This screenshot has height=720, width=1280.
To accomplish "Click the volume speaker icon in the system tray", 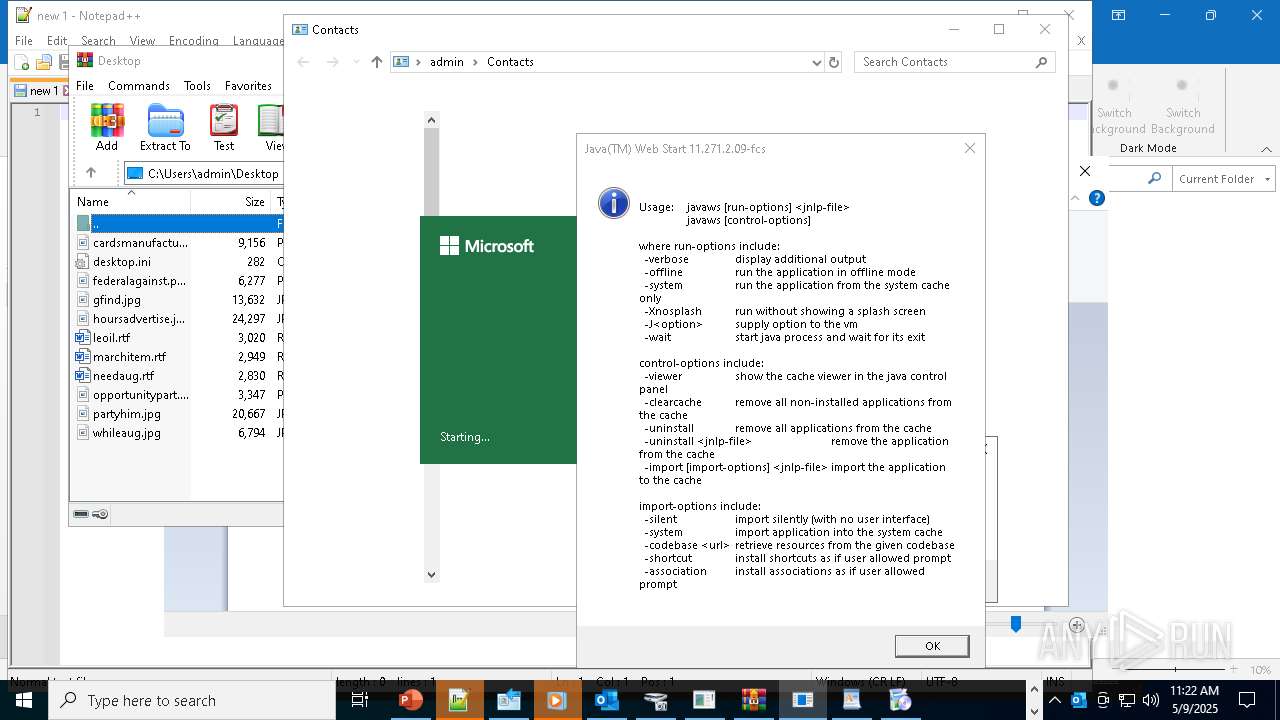I will (x=1151, y=700).
